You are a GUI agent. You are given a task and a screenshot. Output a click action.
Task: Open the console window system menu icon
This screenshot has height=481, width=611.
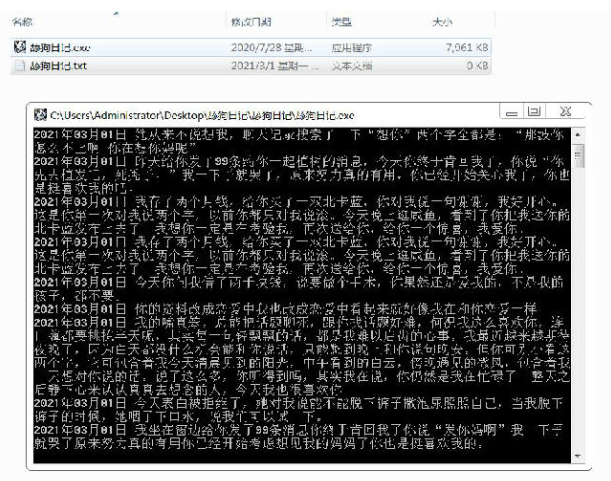click(x=40, y=115)
